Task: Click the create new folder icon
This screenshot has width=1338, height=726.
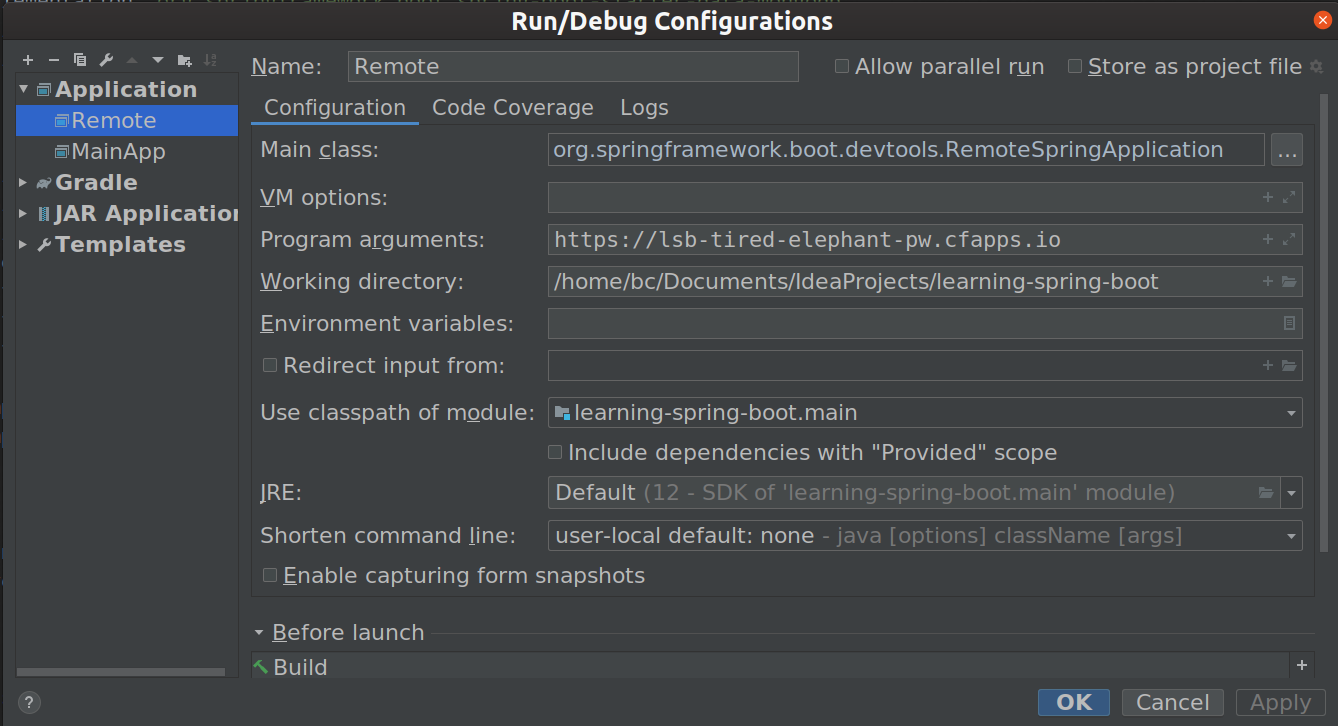Action: (x=184, y=60)
